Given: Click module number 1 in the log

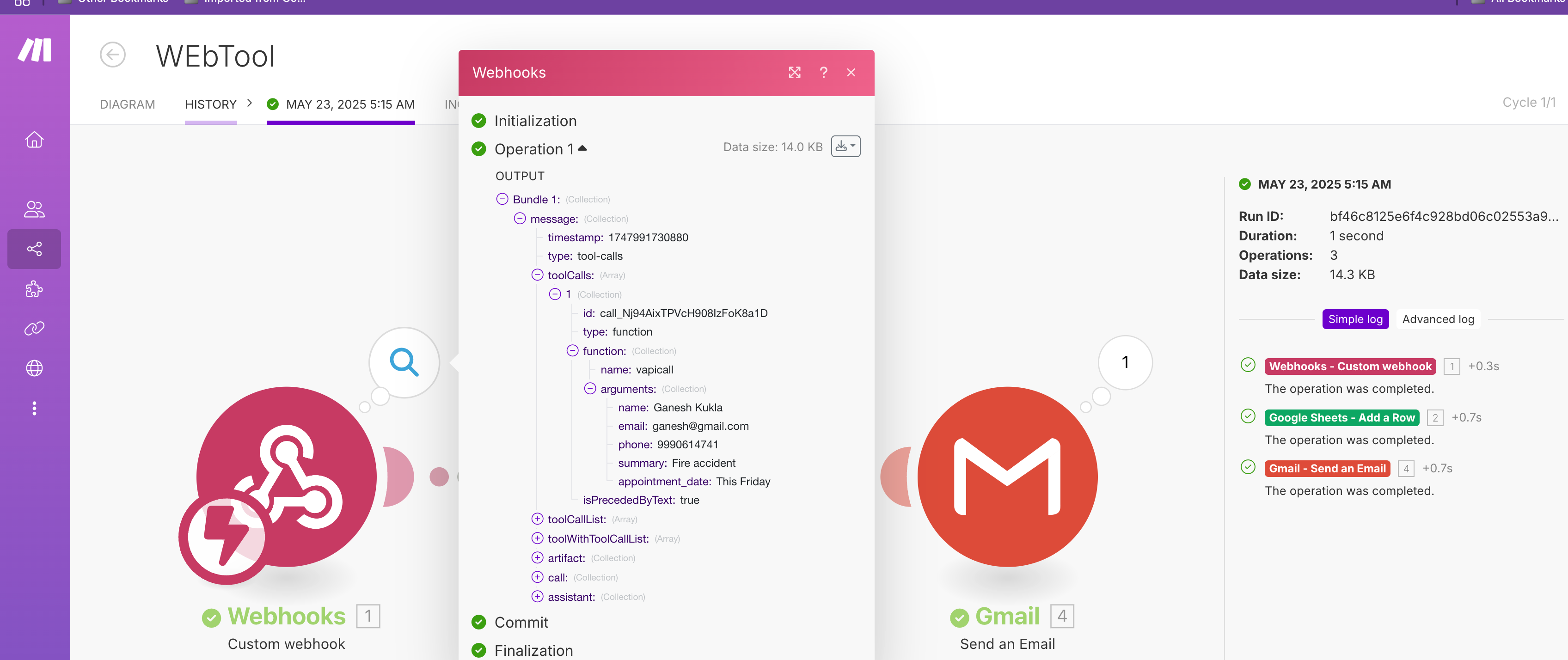Looking at the screenshot, I should (1452, 366).
